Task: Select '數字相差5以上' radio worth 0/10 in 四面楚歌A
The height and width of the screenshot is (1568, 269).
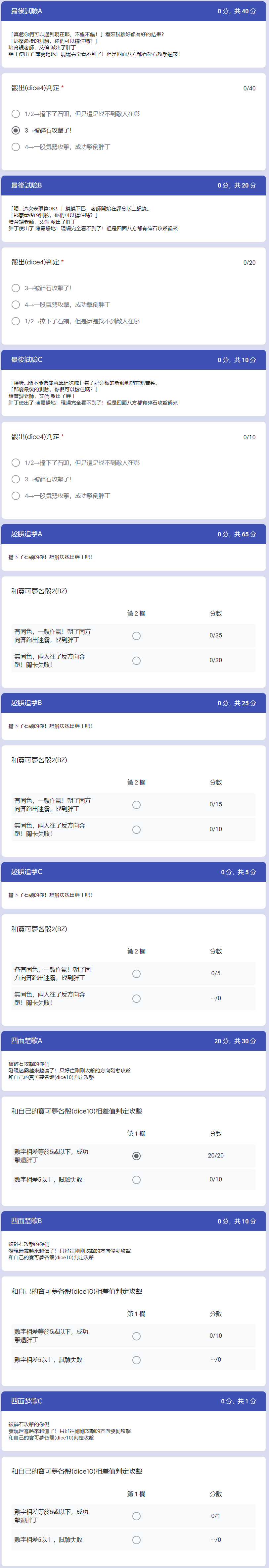Action: point(136,1180)
